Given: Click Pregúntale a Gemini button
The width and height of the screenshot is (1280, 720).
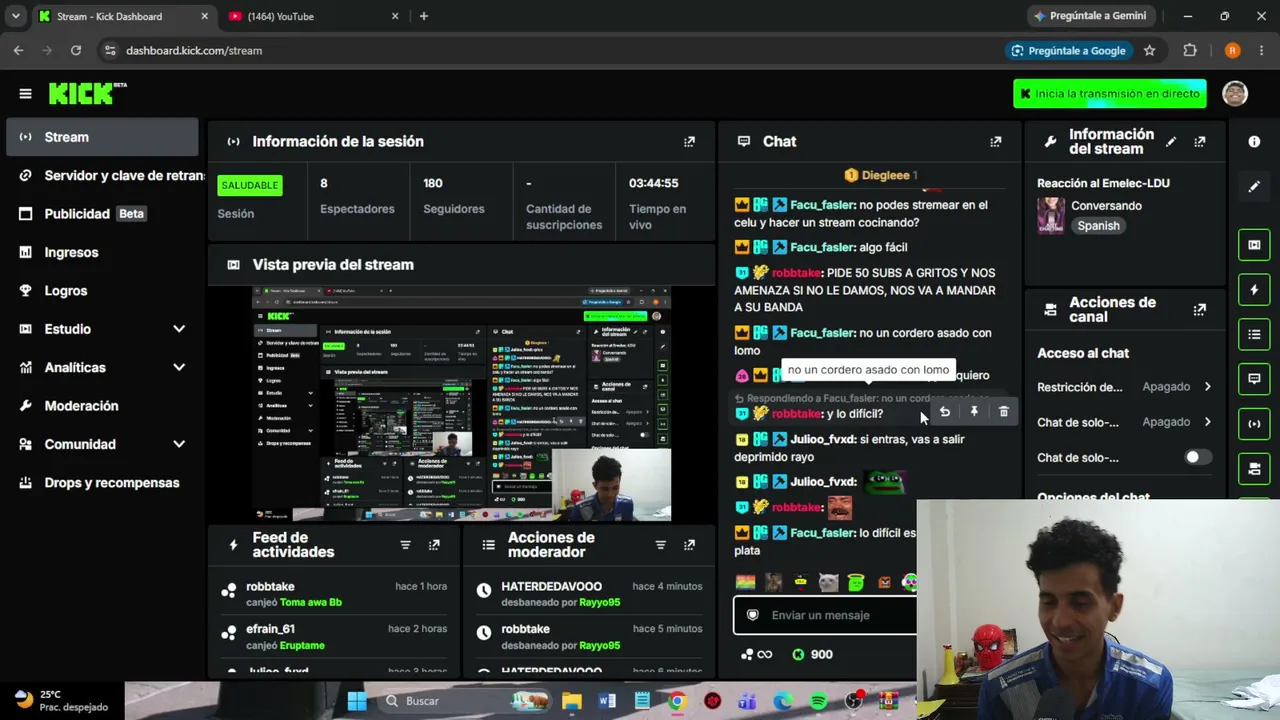Looking at the screenshot, I should coord(1090,16).
